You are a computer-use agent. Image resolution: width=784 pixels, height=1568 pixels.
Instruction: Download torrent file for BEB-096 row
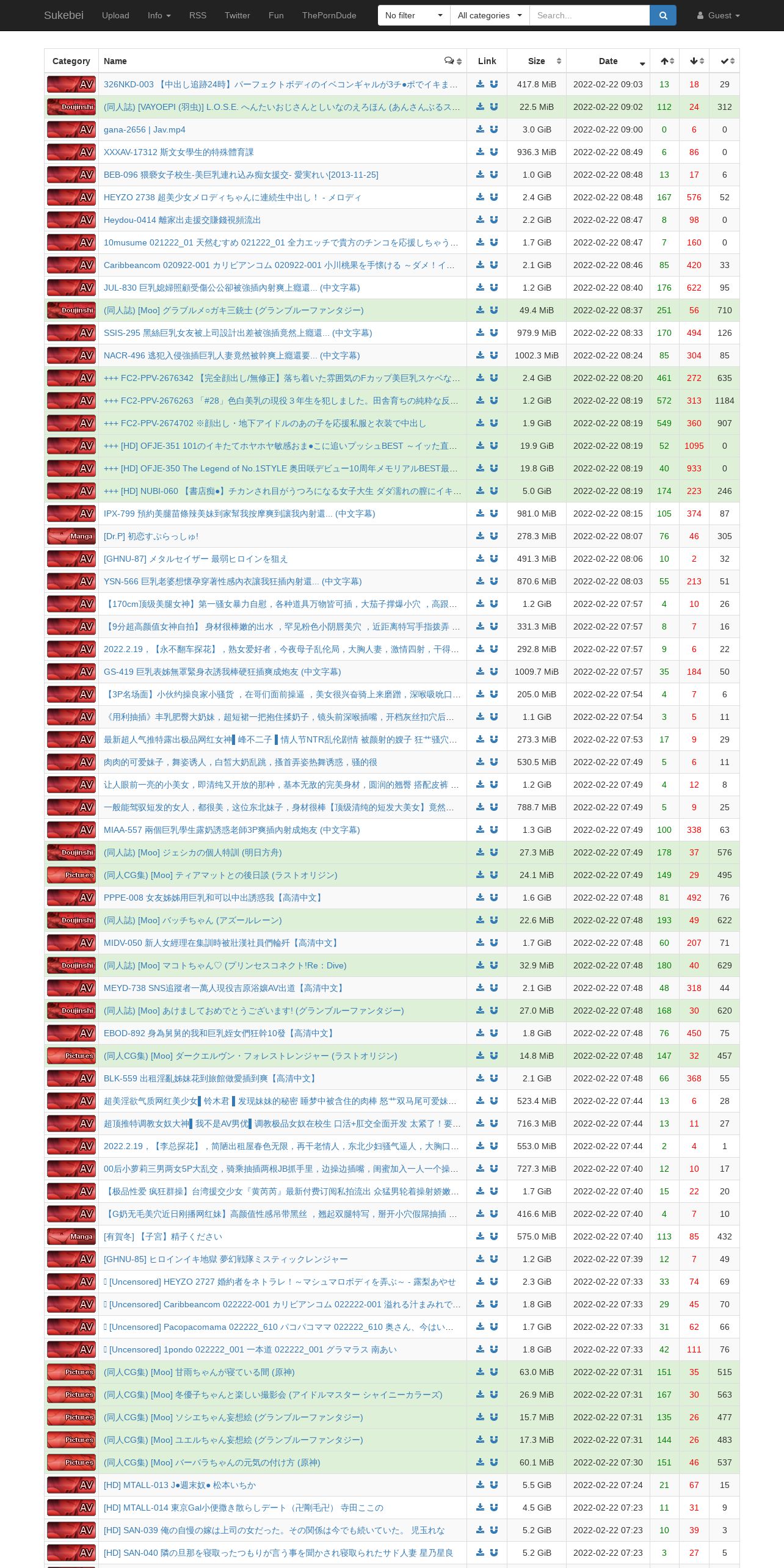[480, 175]
